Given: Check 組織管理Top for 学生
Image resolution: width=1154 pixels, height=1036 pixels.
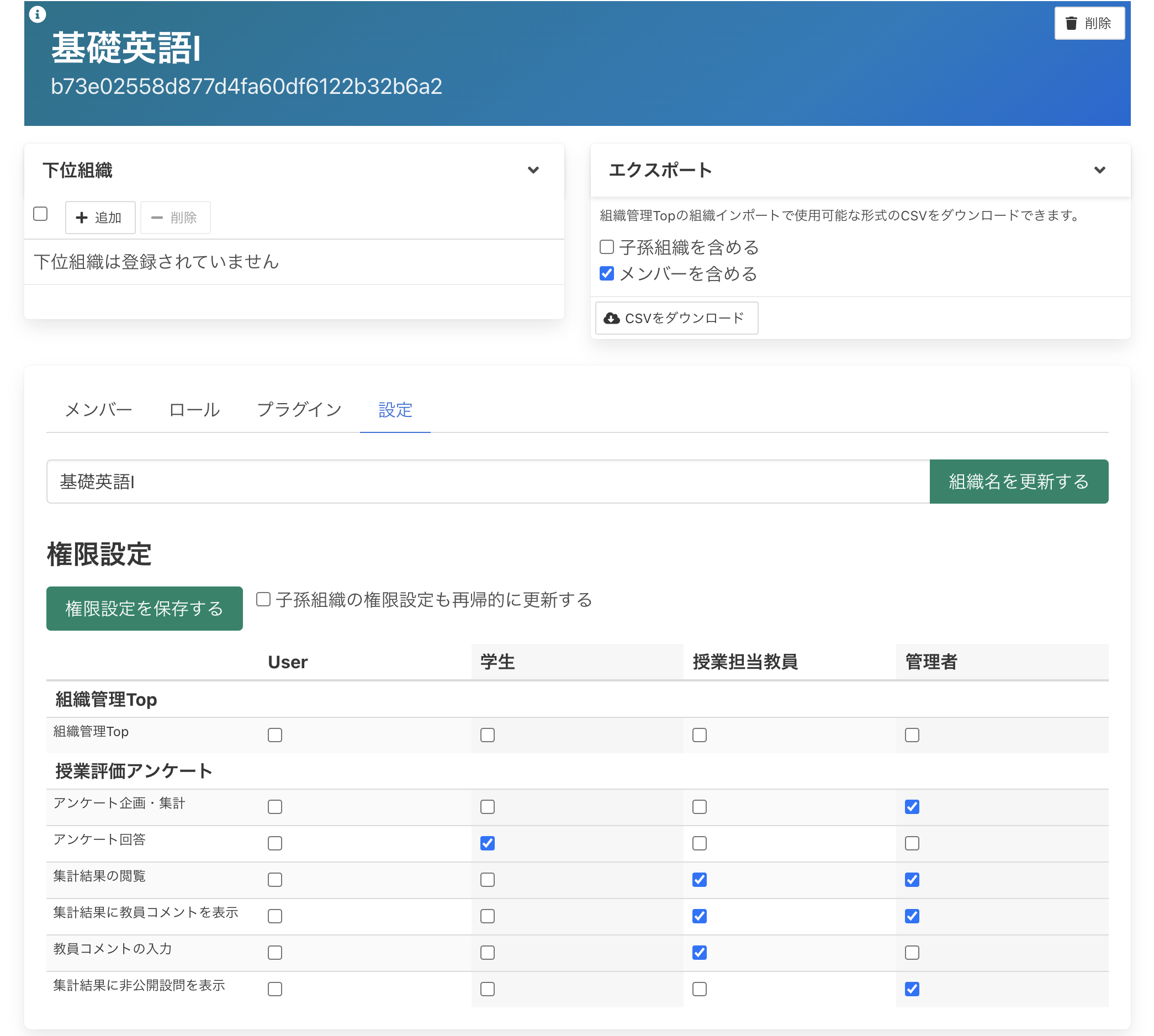Looking at the screenshot, I should [487, 735].
